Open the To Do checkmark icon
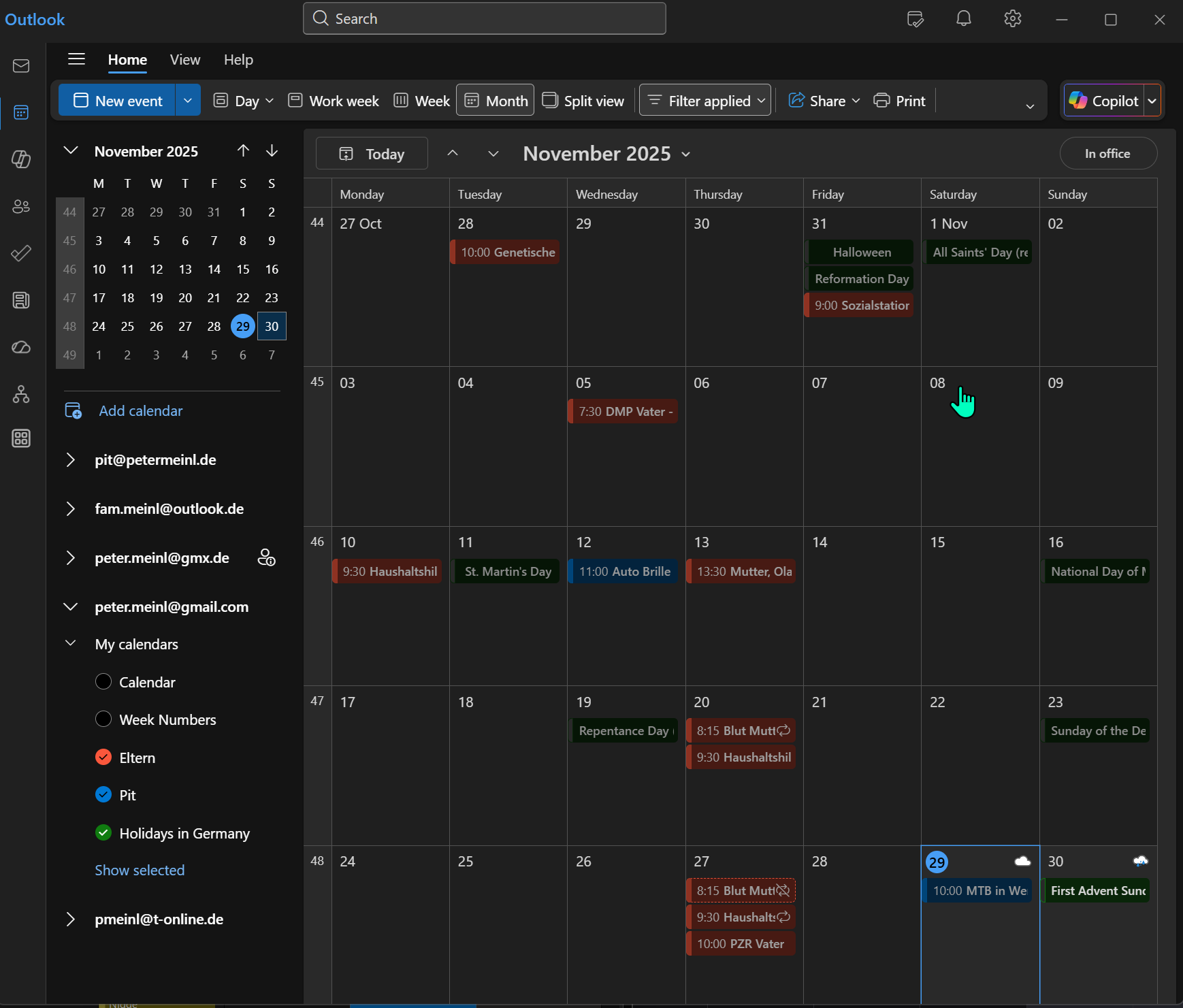Screen dimensions: 1183x1008 tap(21, 253)
